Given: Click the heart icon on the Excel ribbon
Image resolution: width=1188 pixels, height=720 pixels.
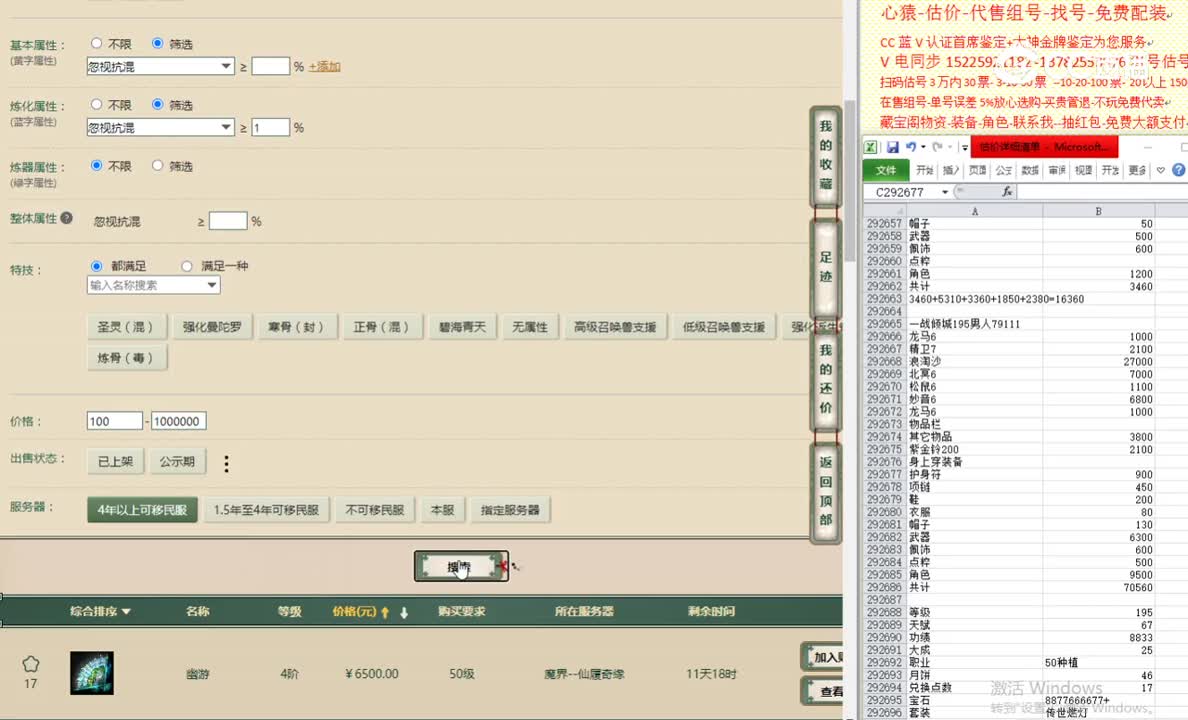Looking at the screenshot, I should coord(1160,169).
